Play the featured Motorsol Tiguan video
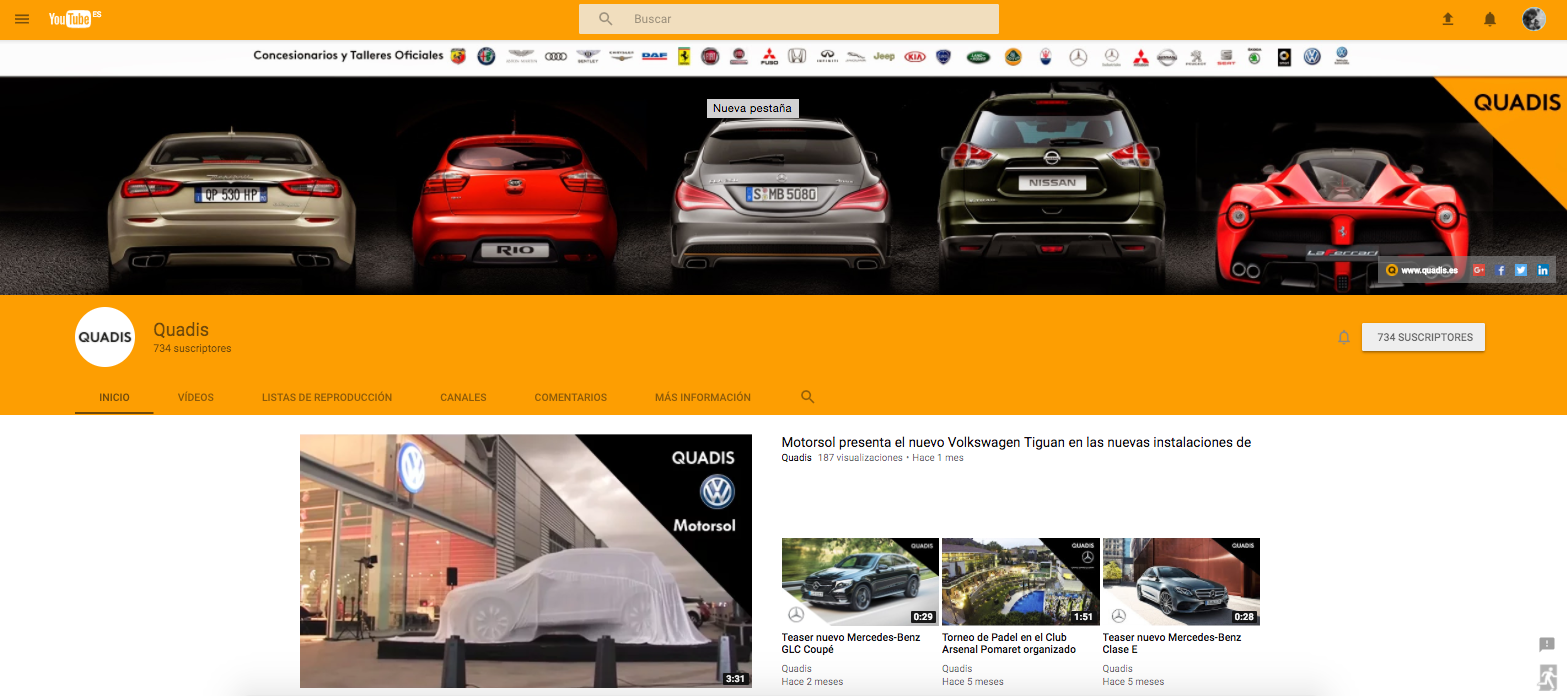The height and width of the screenshot is (696, 1567). coord(526,561)
